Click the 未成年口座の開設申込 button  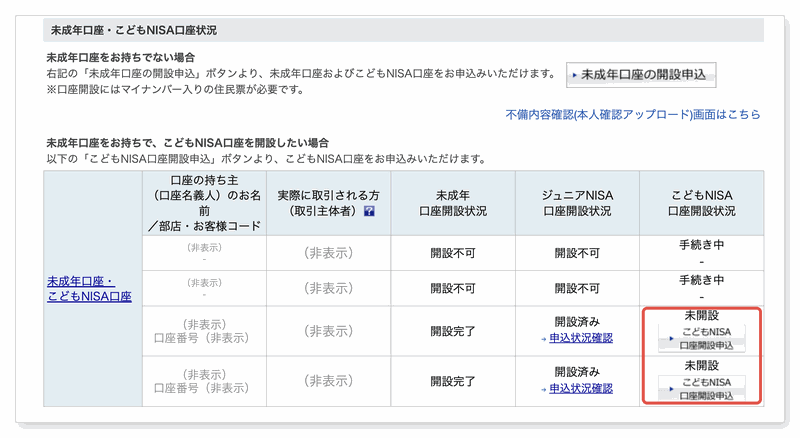pos(641,75)
